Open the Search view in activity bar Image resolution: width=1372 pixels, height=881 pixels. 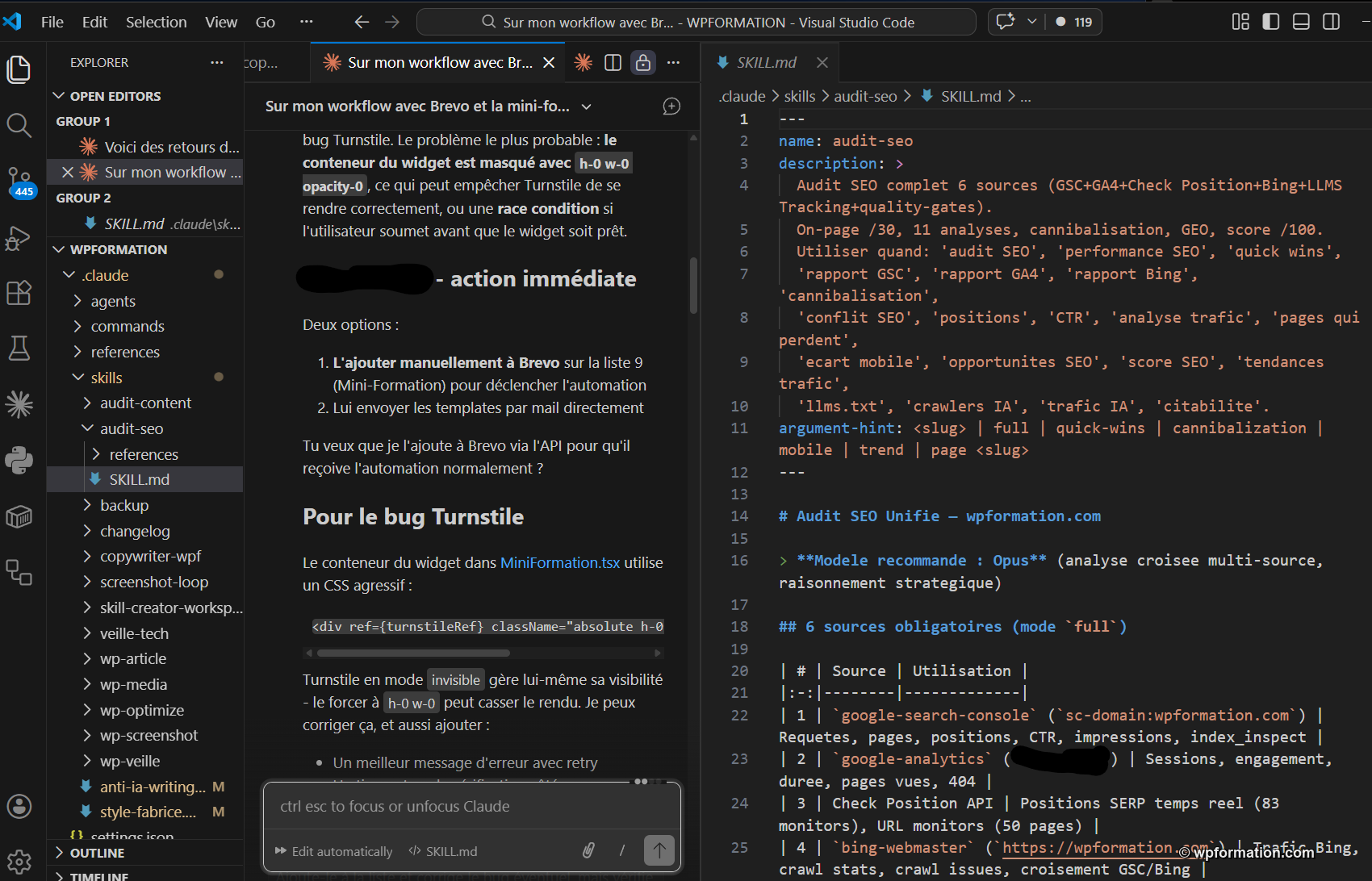[x=19, y=125]
